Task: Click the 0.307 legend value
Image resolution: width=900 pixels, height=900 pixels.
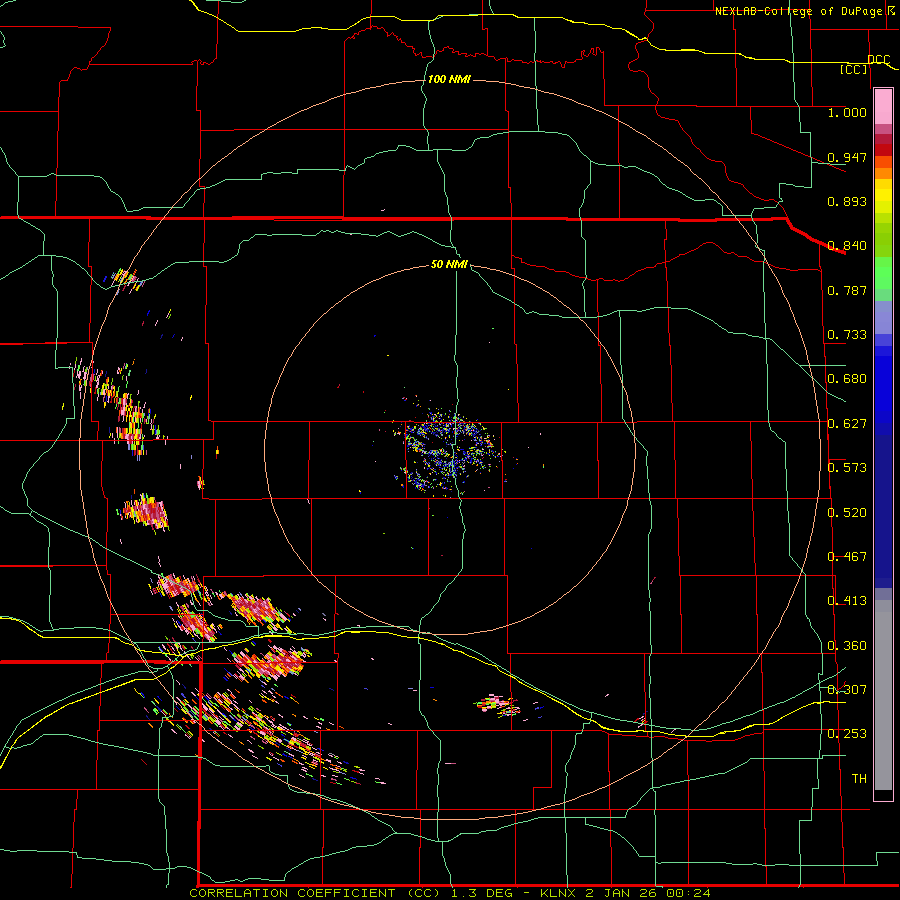Action: (x=847, y=690)
